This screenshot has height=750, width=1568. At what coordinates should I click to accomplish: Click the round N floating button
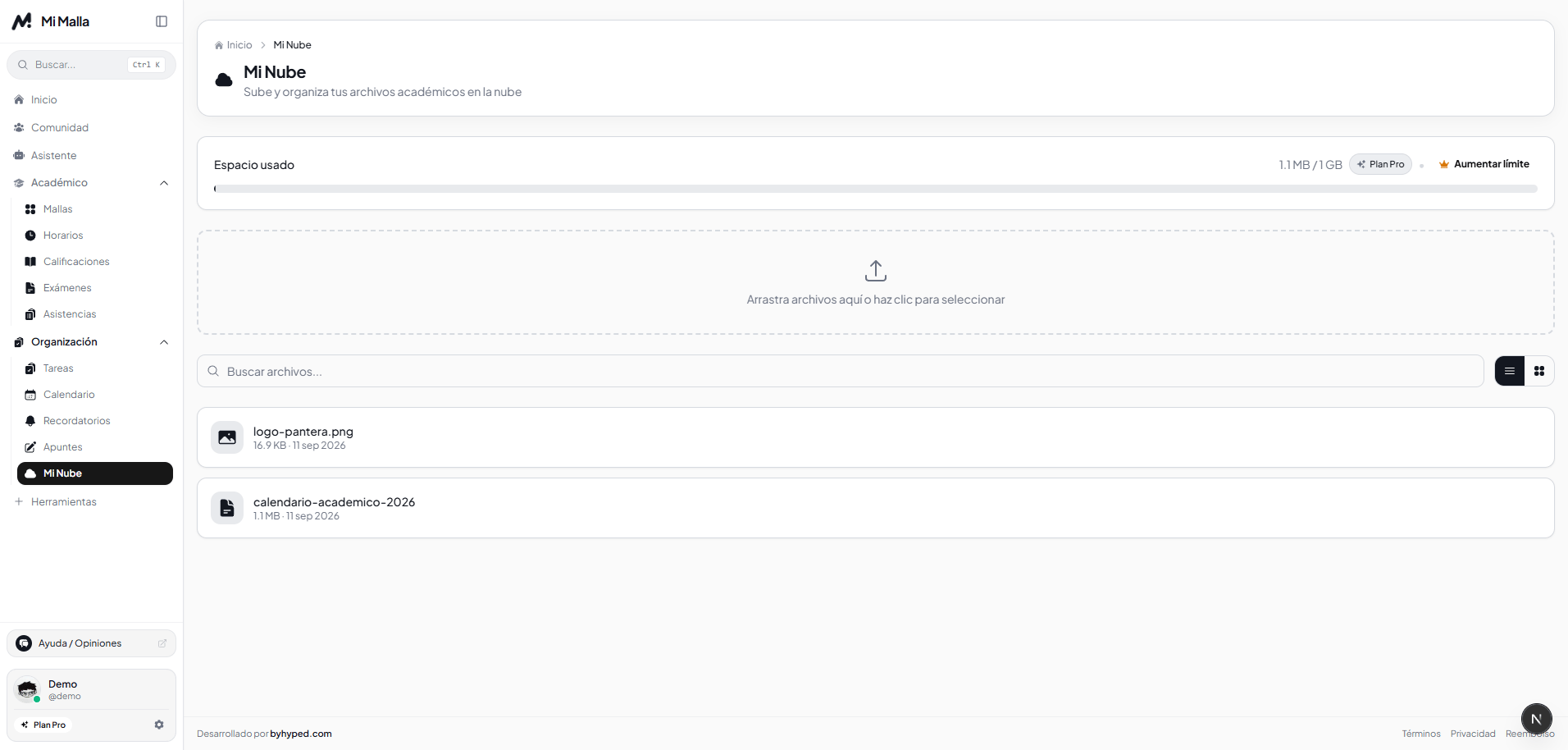coord(1537,719)
